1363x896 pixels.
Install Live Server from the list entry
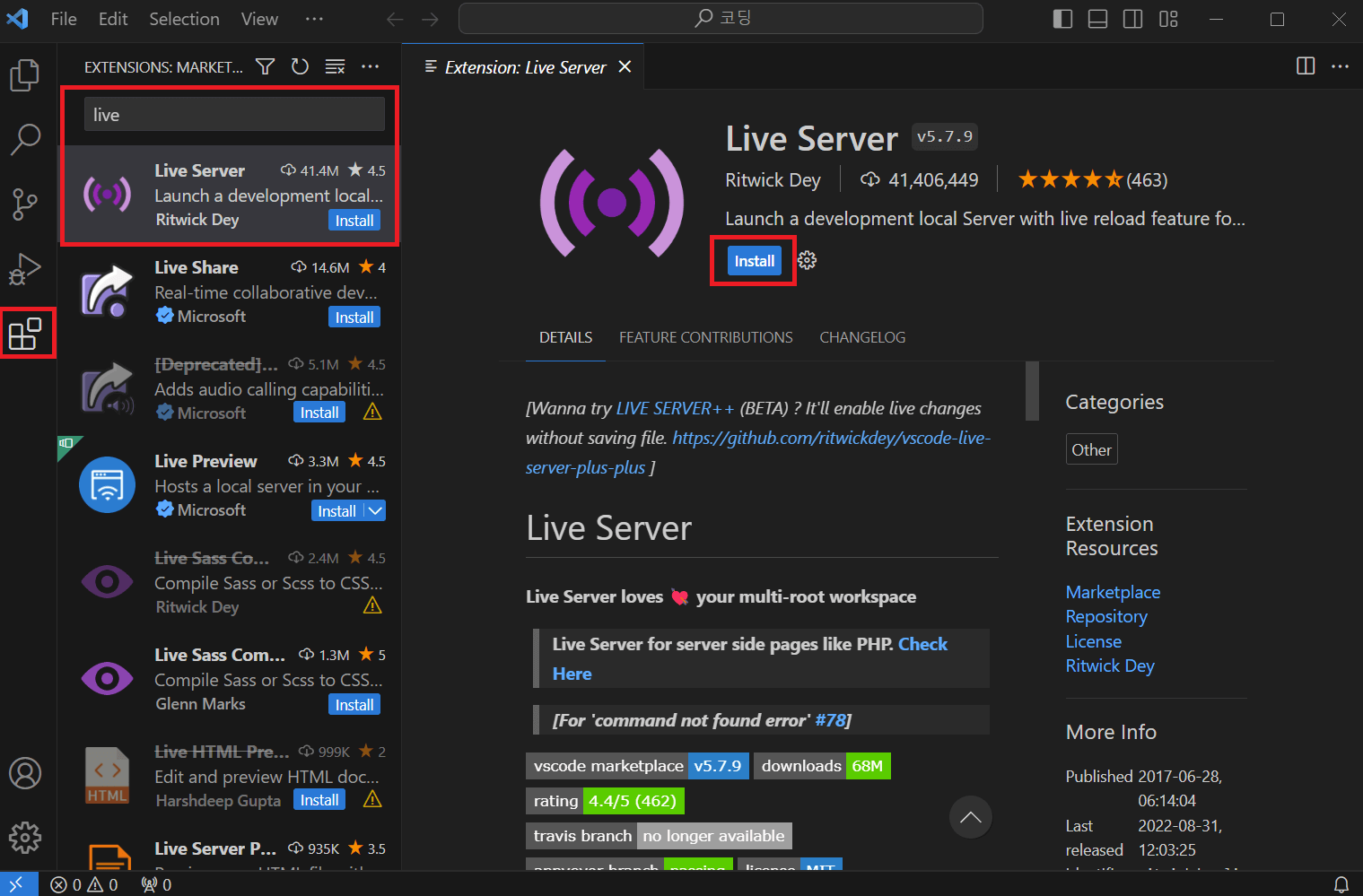[354, 221]
